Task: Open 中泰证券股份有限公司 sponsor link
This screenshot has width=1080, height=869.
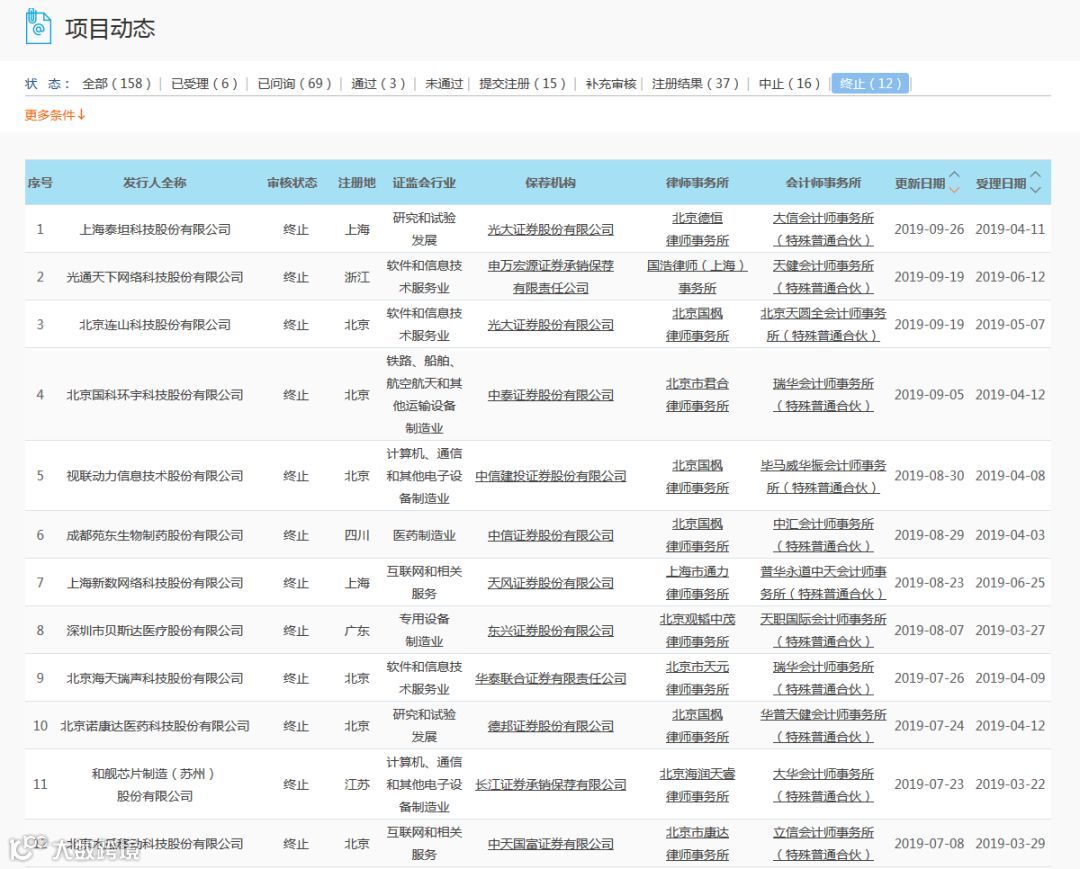Action: pyautogui.click(x=550, y=395)
